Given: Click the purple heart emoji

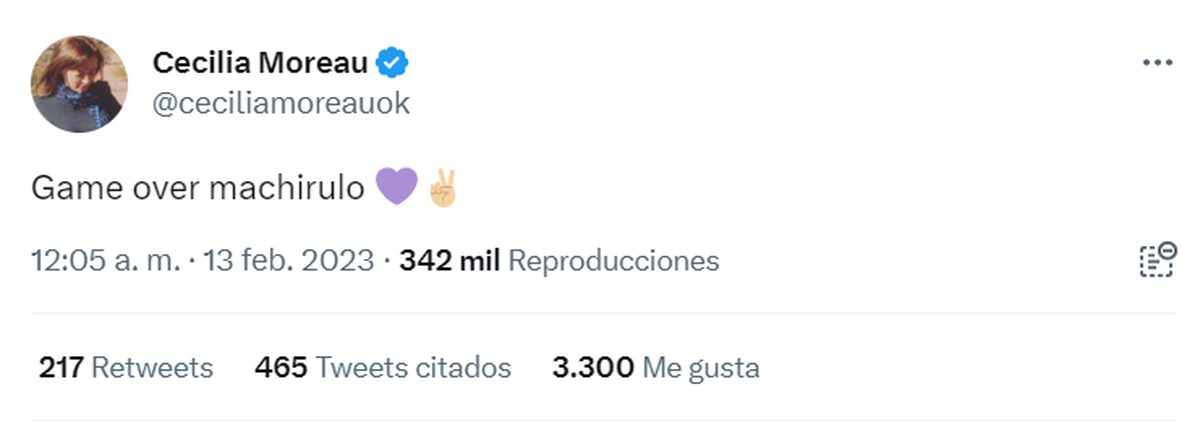Looking at the screenshot, I should coord(396,188).
